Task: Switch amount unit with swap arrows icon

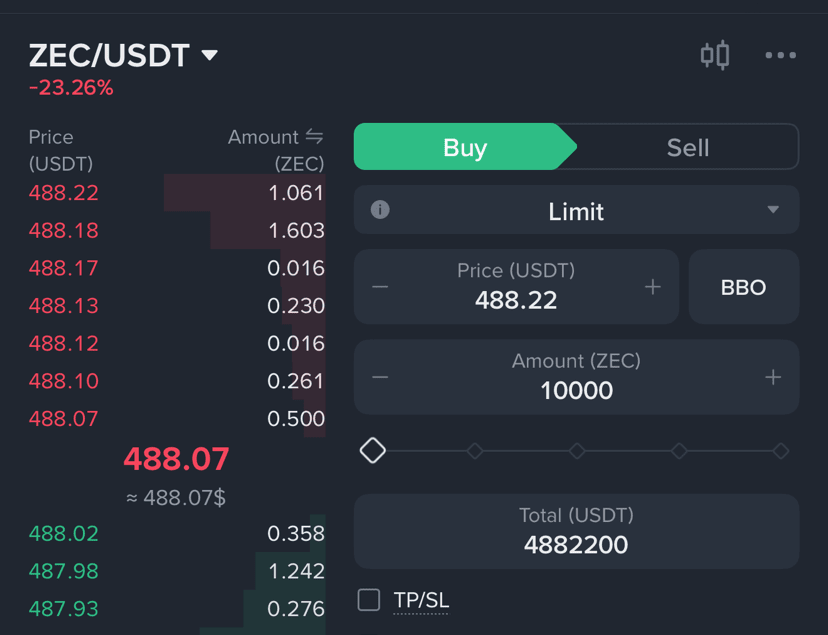Action: 314,137
